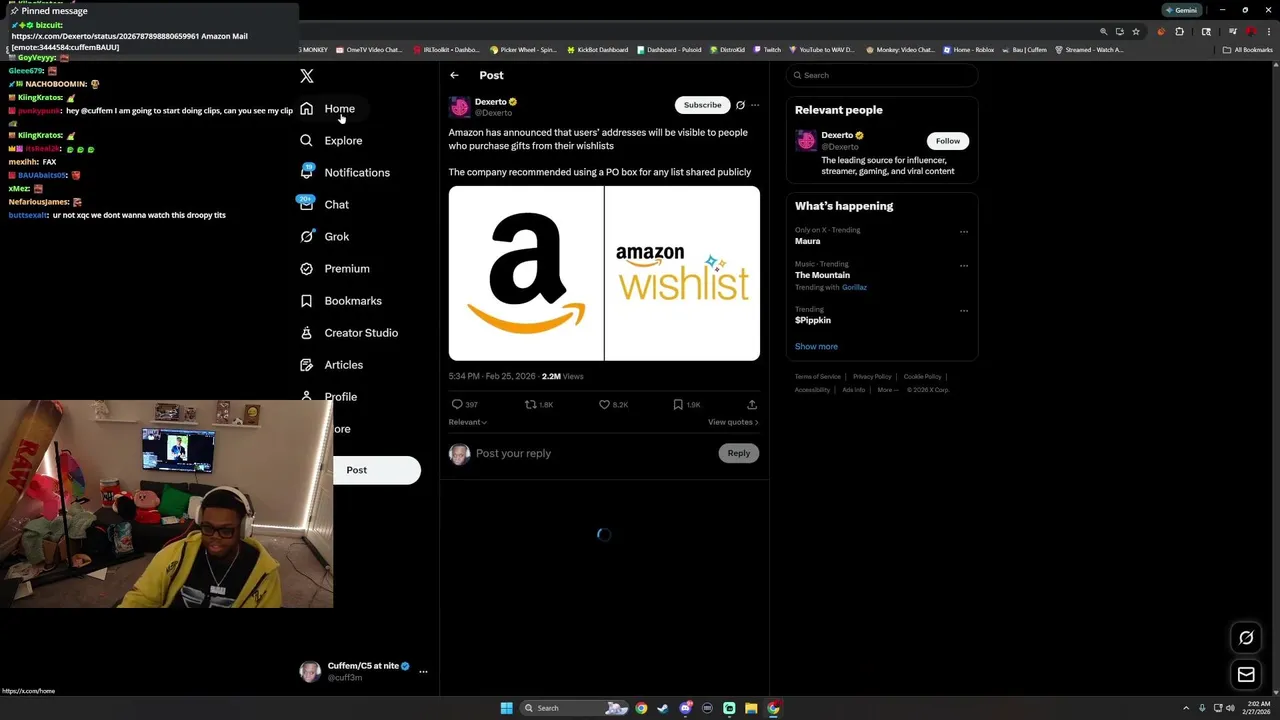The image size is (1280, 720).
Task: Open Bookmarks from the sidebar
Action: click(x=341, y=300)
